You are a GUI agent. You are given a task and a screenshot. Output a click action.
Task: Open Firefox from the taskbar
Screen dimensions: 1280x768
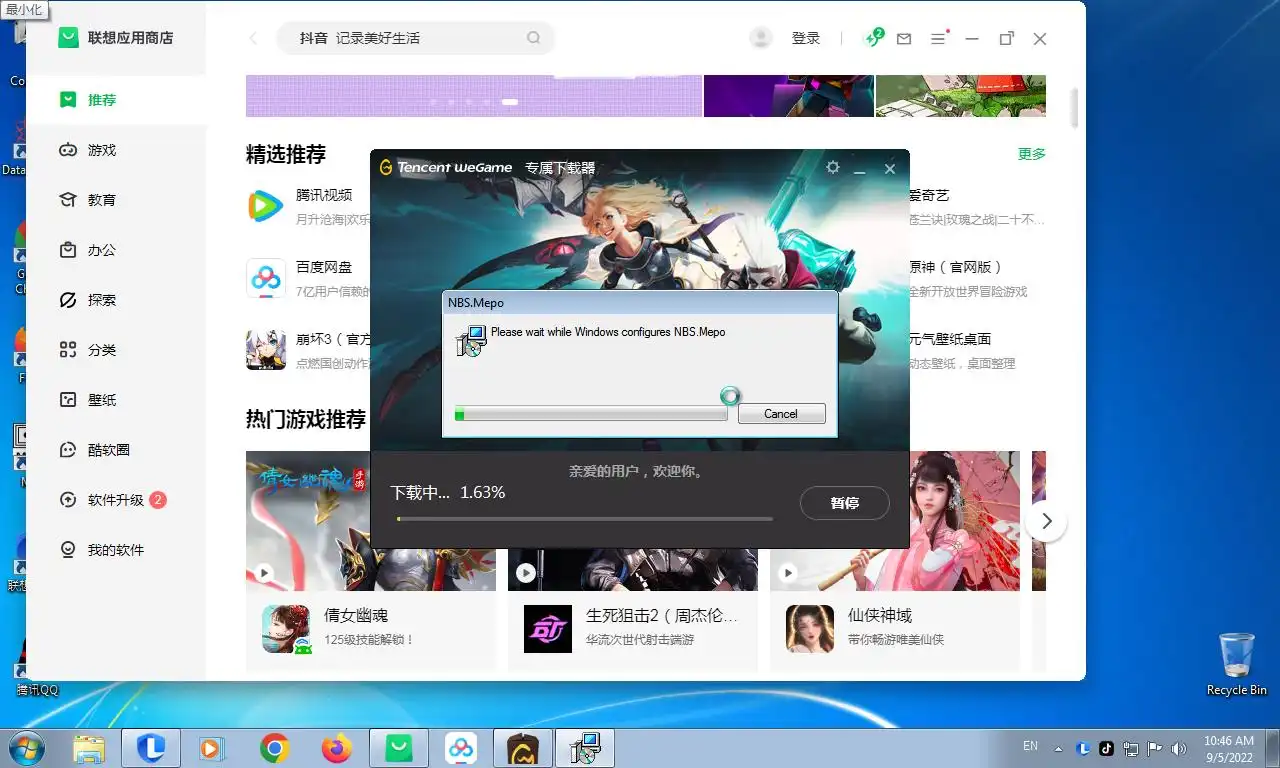(x=337, y=748)
